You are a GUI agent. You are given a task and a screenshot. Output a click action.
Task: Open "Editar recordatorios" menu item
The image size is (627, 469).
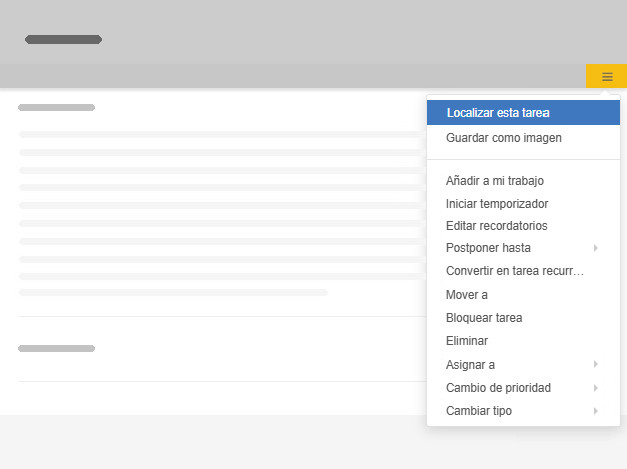tap(496, 226)
